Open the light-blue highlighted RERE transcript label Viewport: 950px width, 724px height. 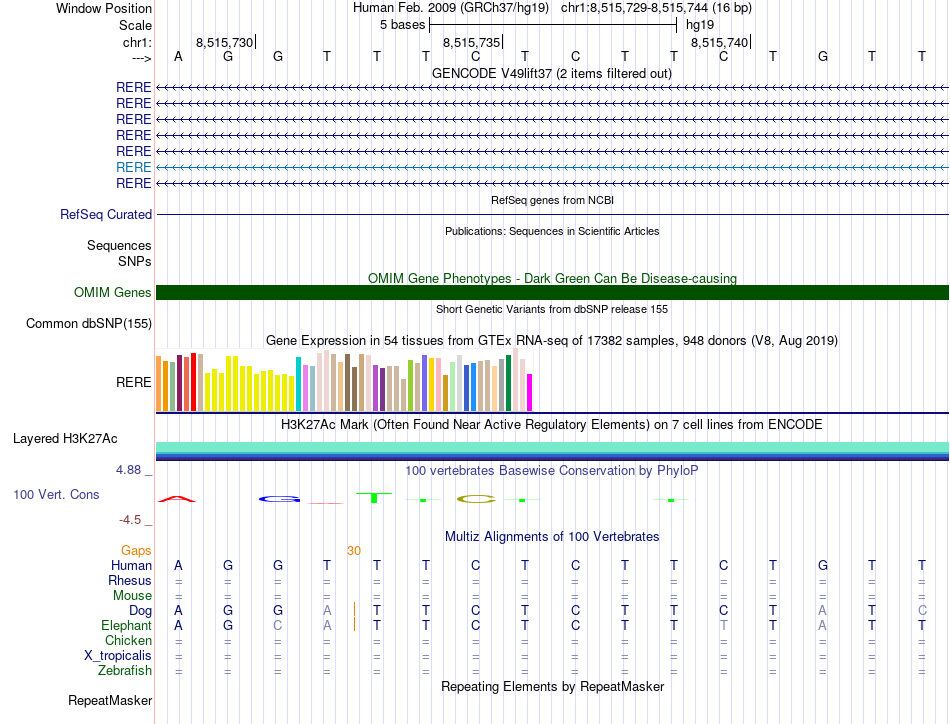pyautogui.click(x=133, y=167)
